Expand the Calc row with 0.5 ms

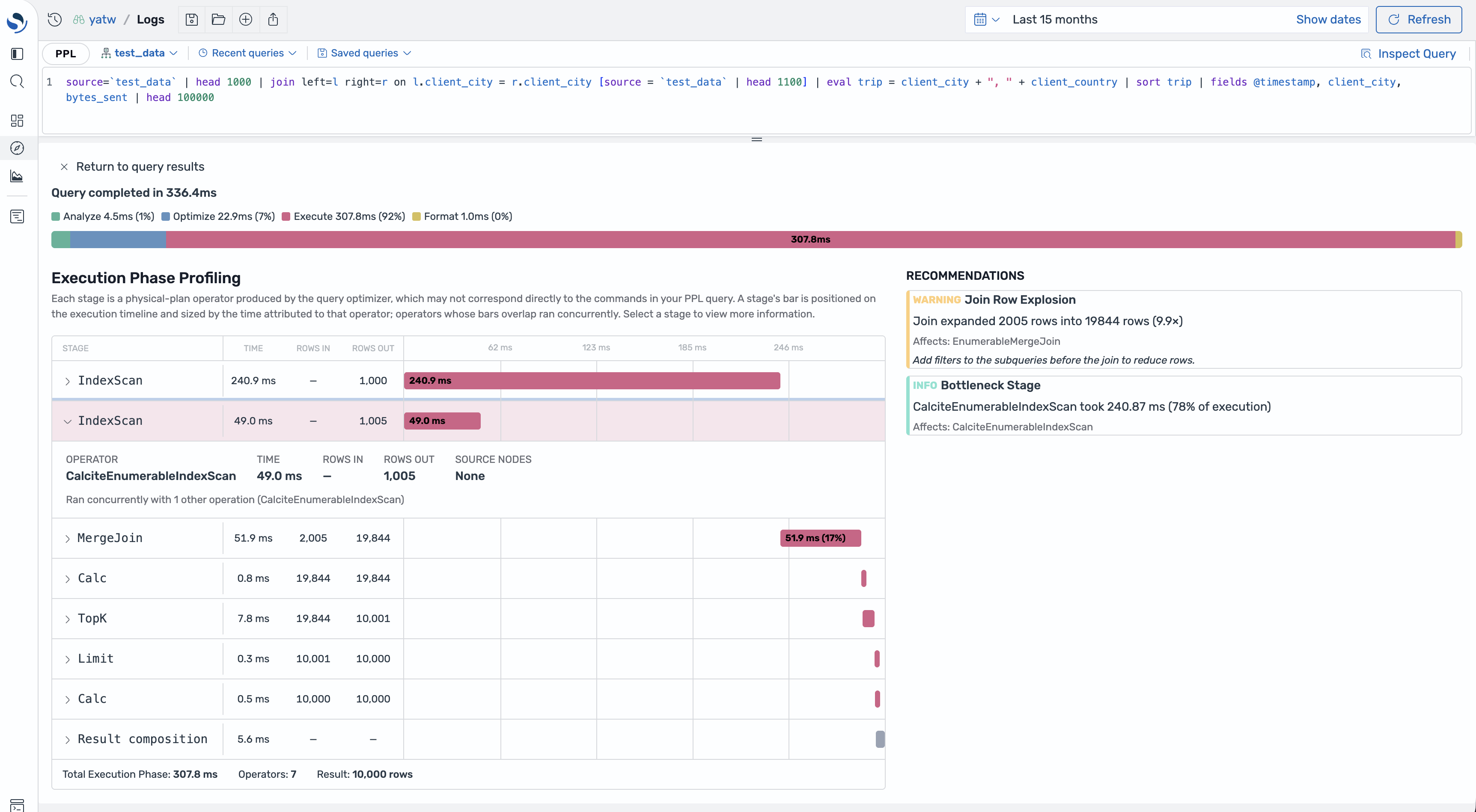tap(68, 699)
